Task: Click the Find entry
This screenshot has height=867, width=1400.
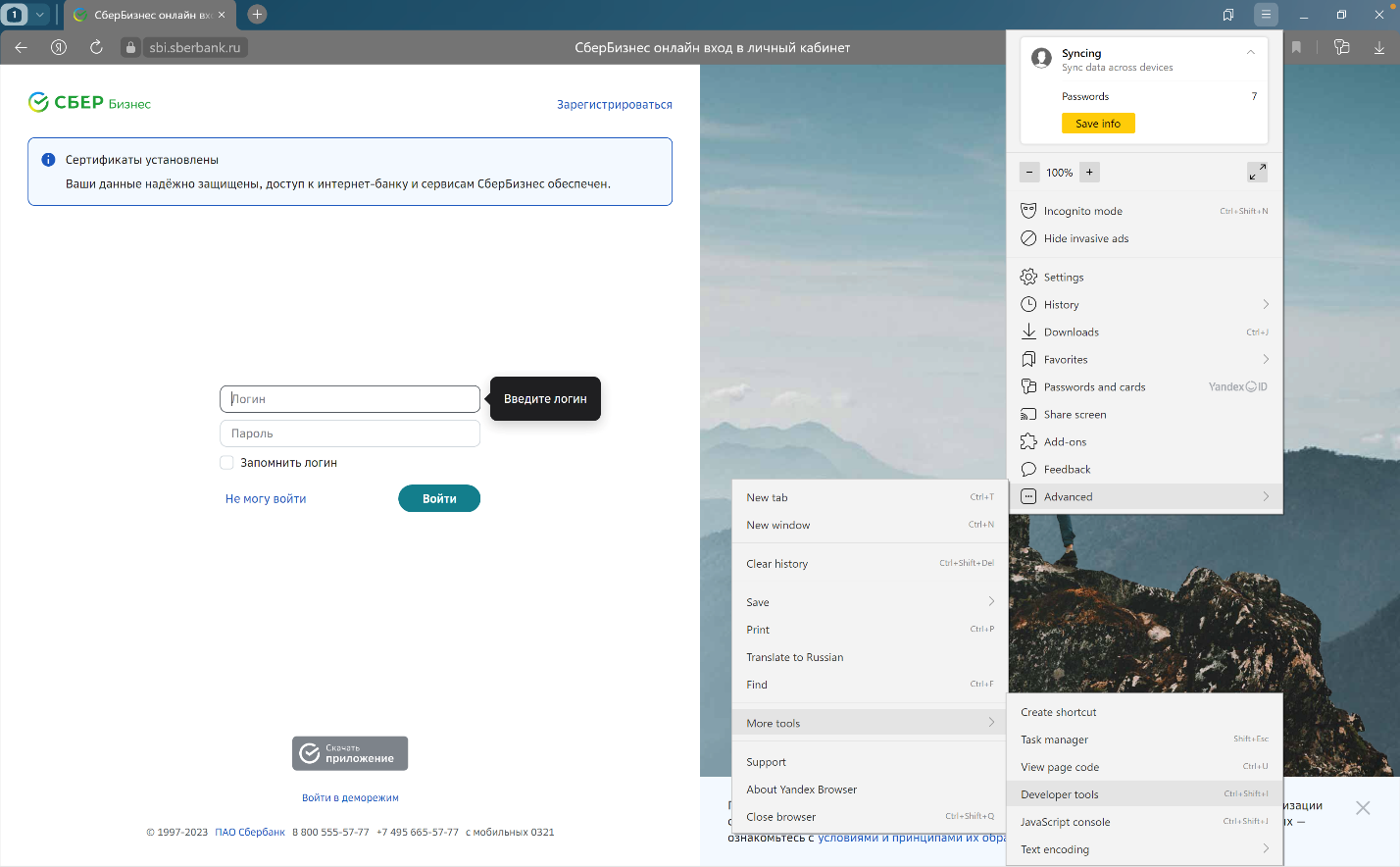Action: 870,685
